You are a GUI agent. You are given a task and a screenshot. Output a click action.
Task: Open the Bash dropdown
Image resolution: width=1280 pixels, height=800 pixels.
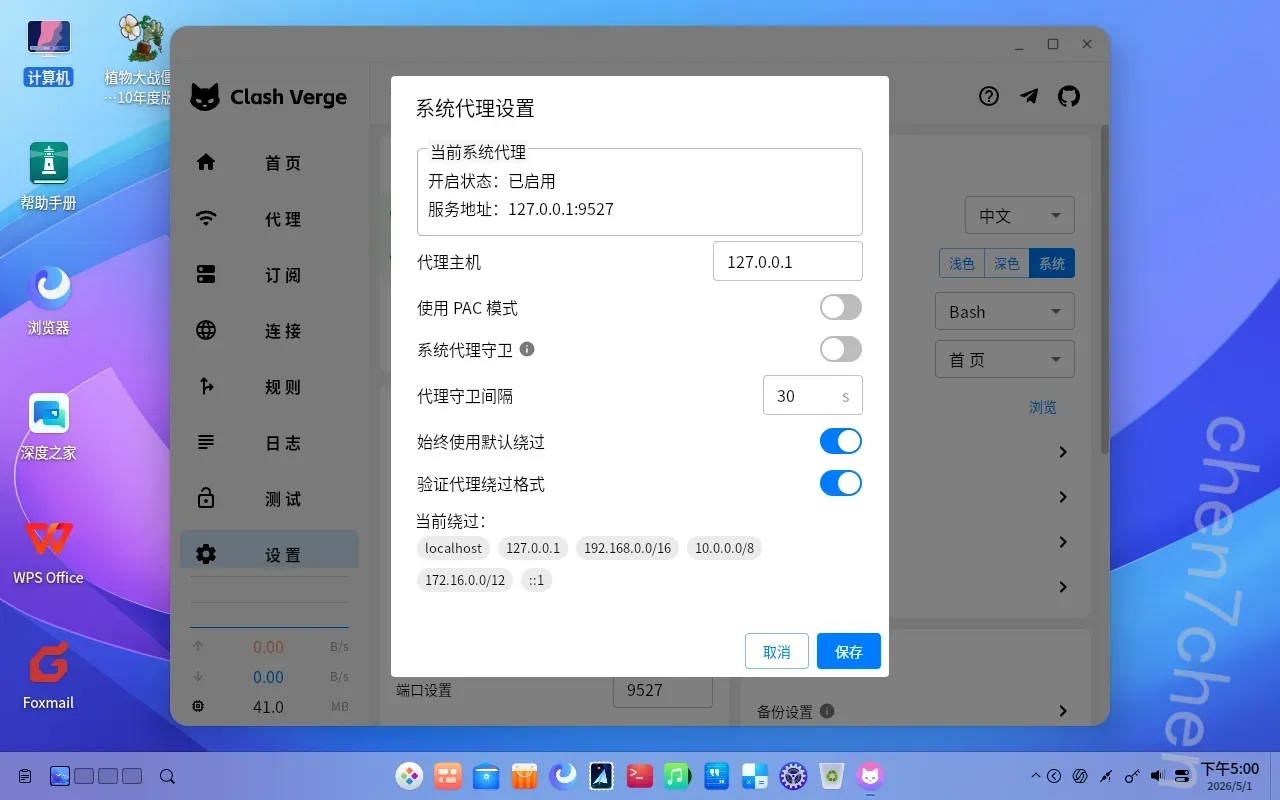(x=1005, y=311)
